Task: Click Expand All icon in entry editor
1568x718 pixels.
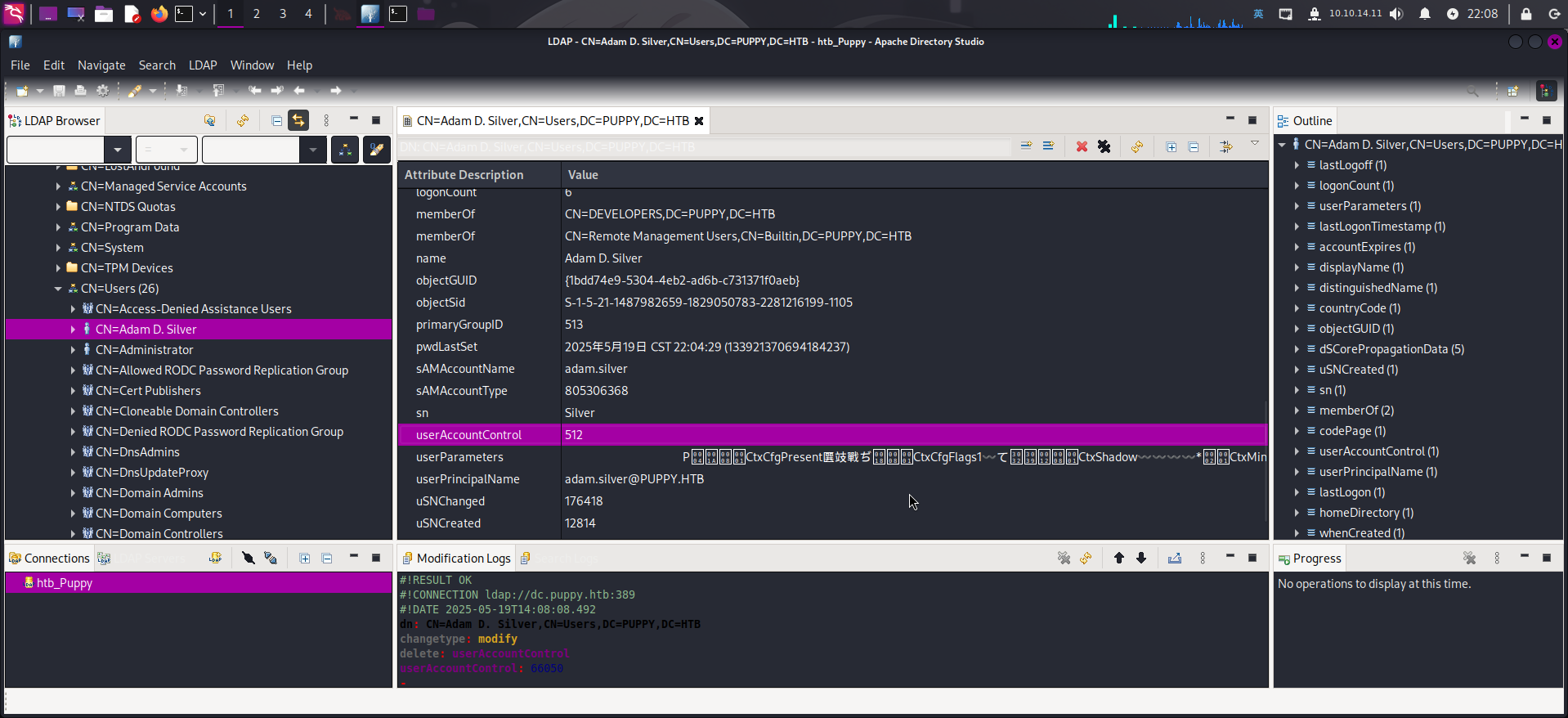Action: click(x=1172, y=146)
